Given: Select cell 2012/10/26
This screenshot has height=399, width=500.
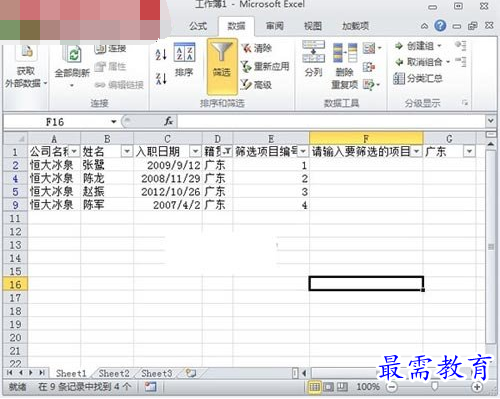Looking at the screenshot, I should (x=168, y=192).
